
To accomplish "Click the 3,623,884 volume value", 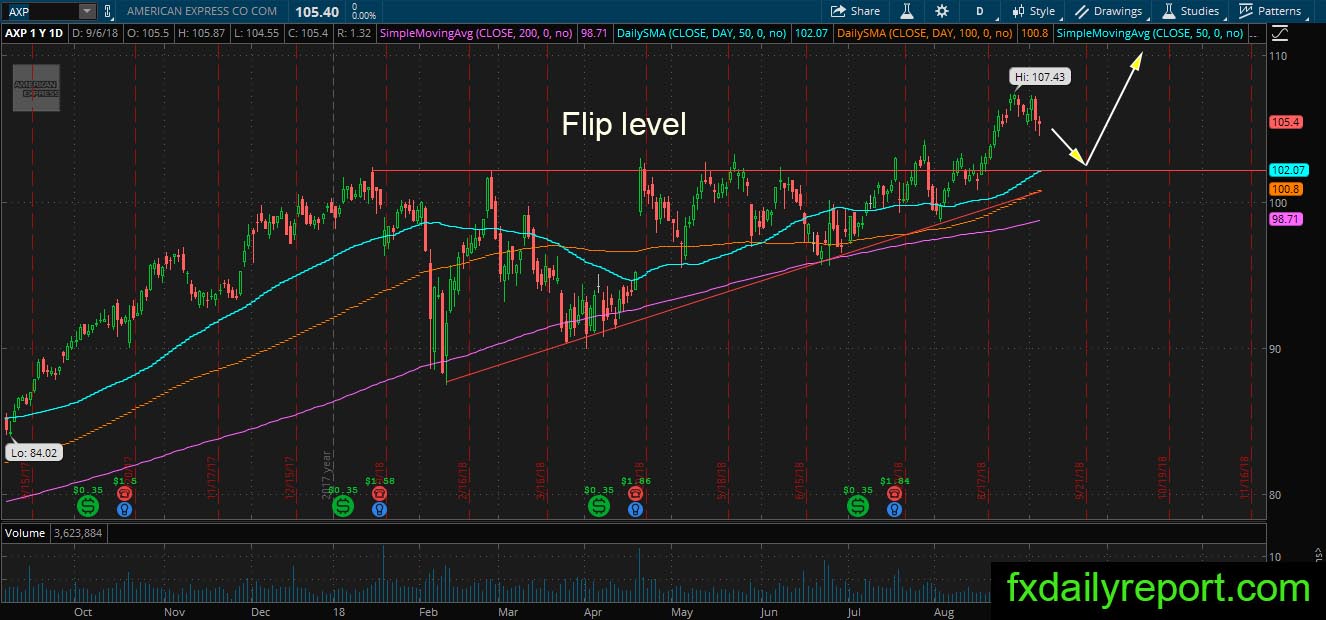I will click(x=78, y=533).
